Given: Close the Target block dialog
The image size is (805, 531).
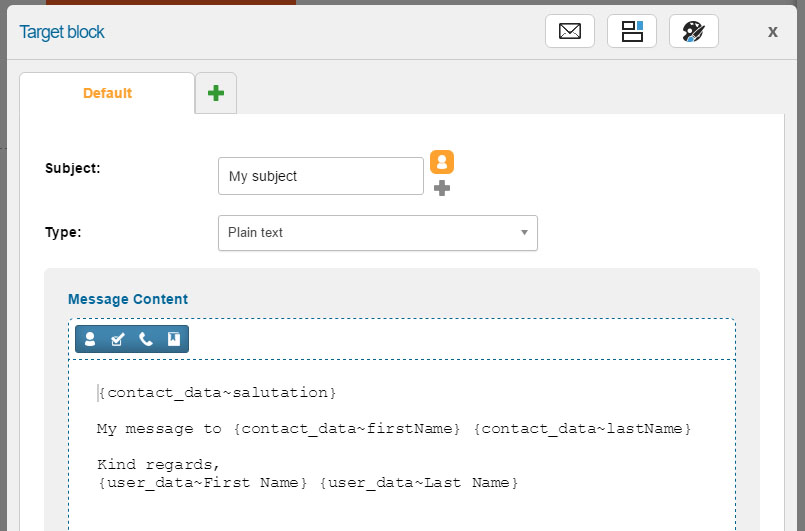Looking at the screenshot, I should click(772, 31).
